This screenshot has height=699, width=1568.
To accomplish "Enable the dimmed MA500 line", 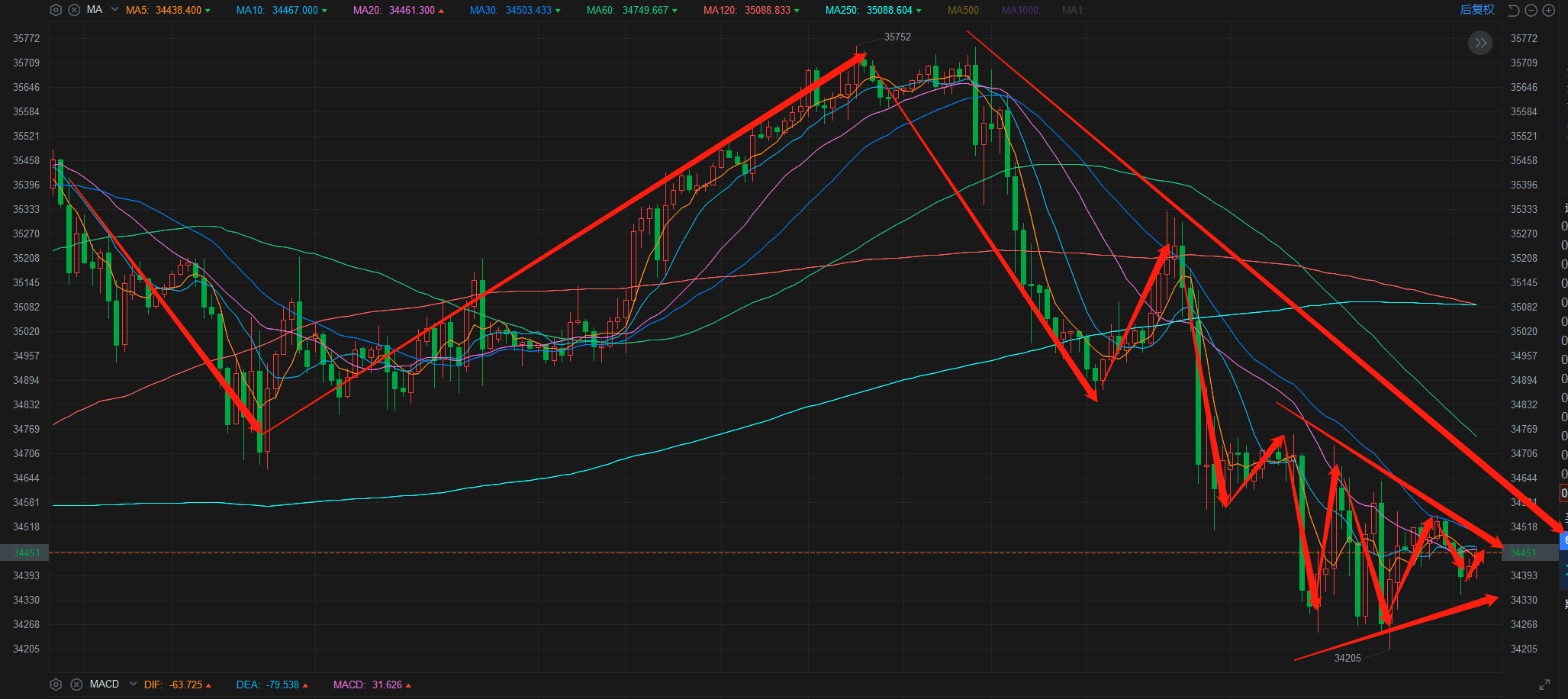I will tap(964, 10).
